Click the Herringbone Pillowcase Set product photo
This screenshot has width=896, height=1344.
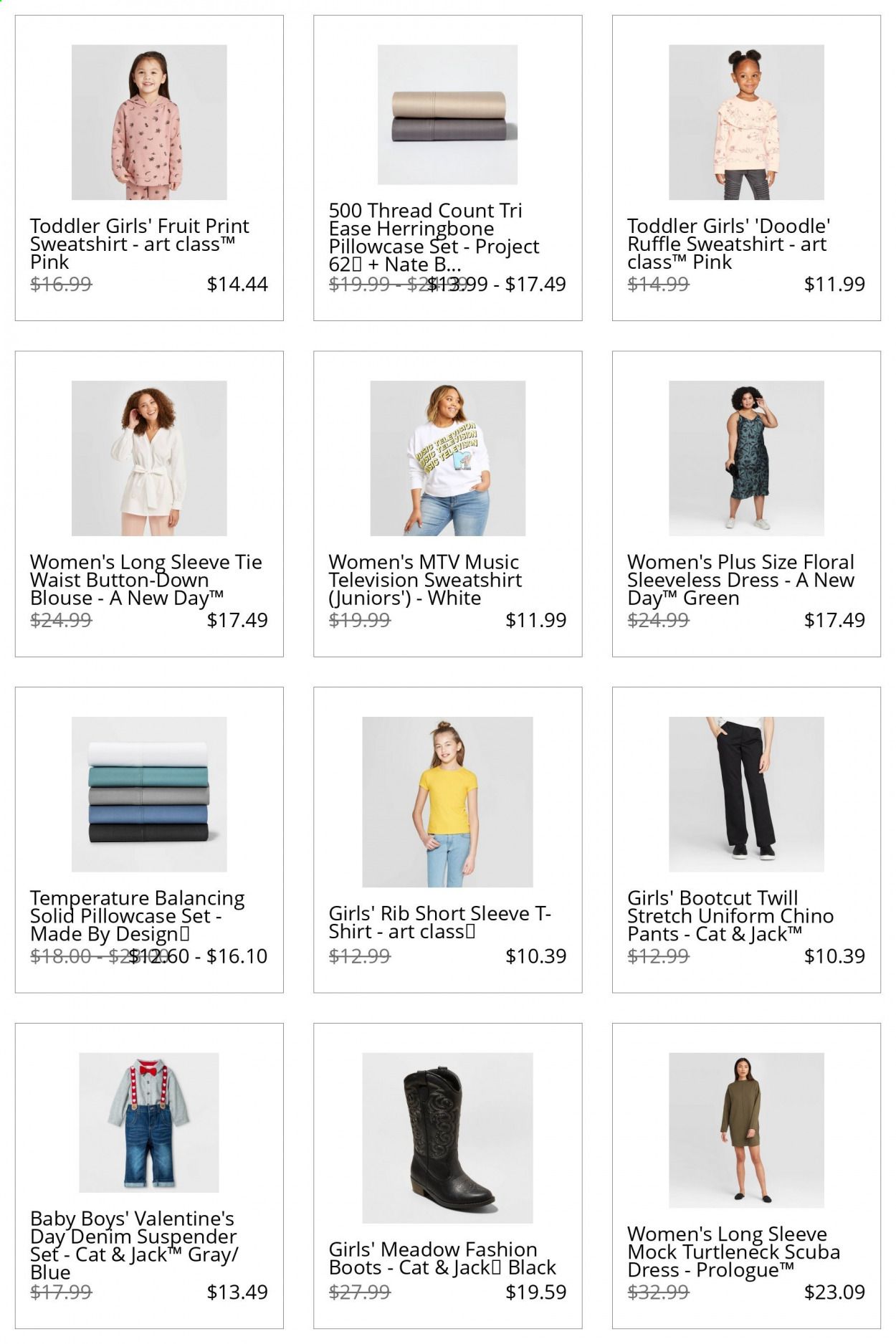[447, 115]
